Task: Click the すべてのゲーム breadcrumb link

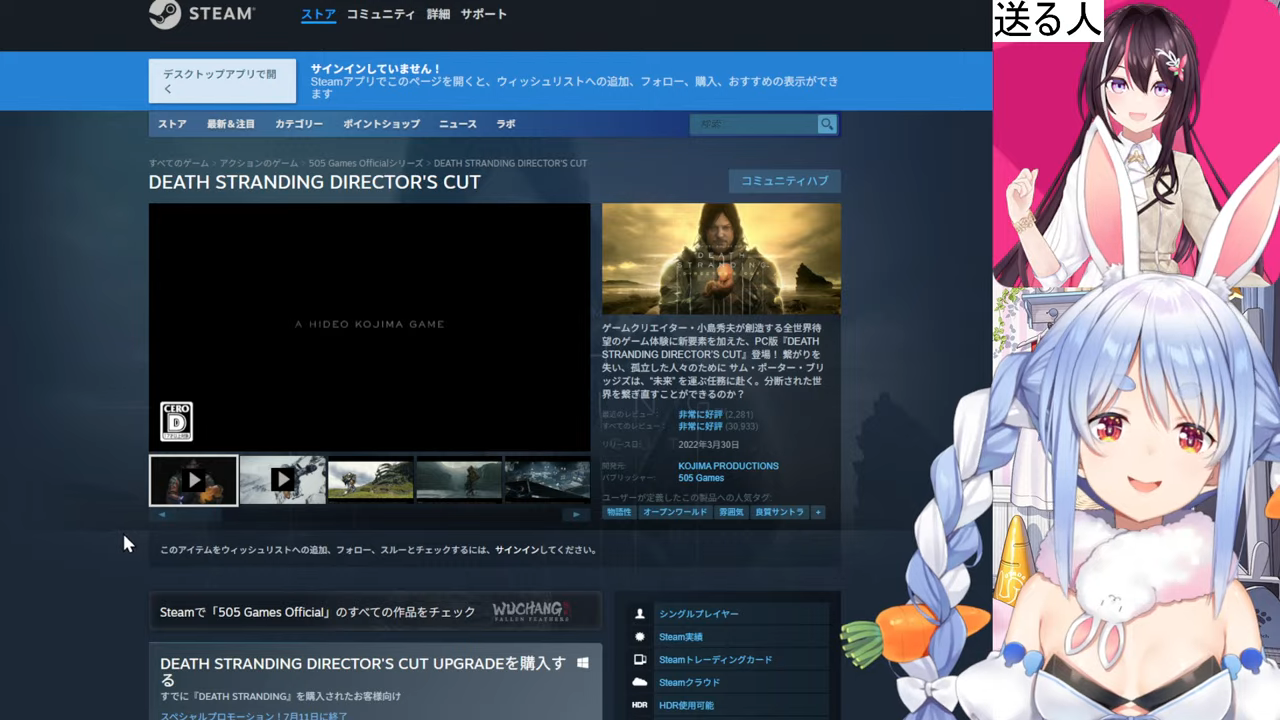Action: pos(179,163)
